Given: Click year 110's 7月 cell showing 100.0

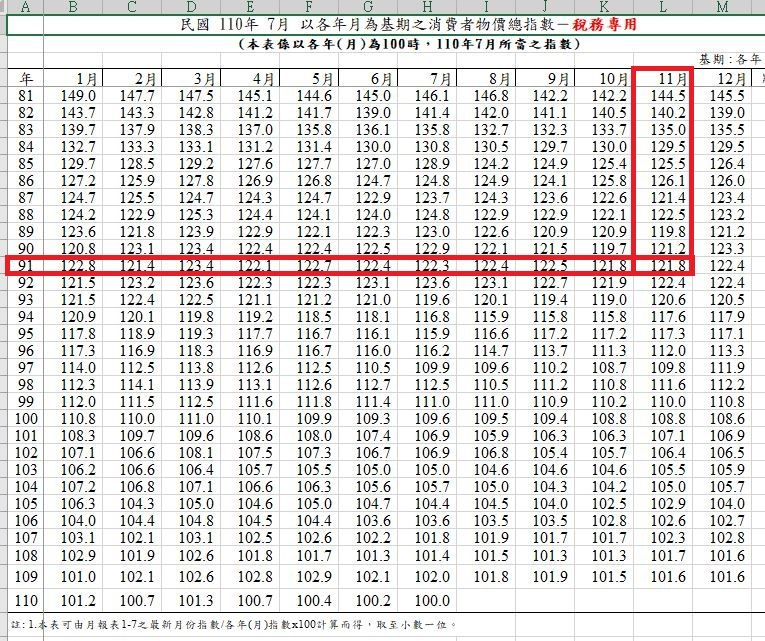Looking at the screenshot, I should point(432,601).
